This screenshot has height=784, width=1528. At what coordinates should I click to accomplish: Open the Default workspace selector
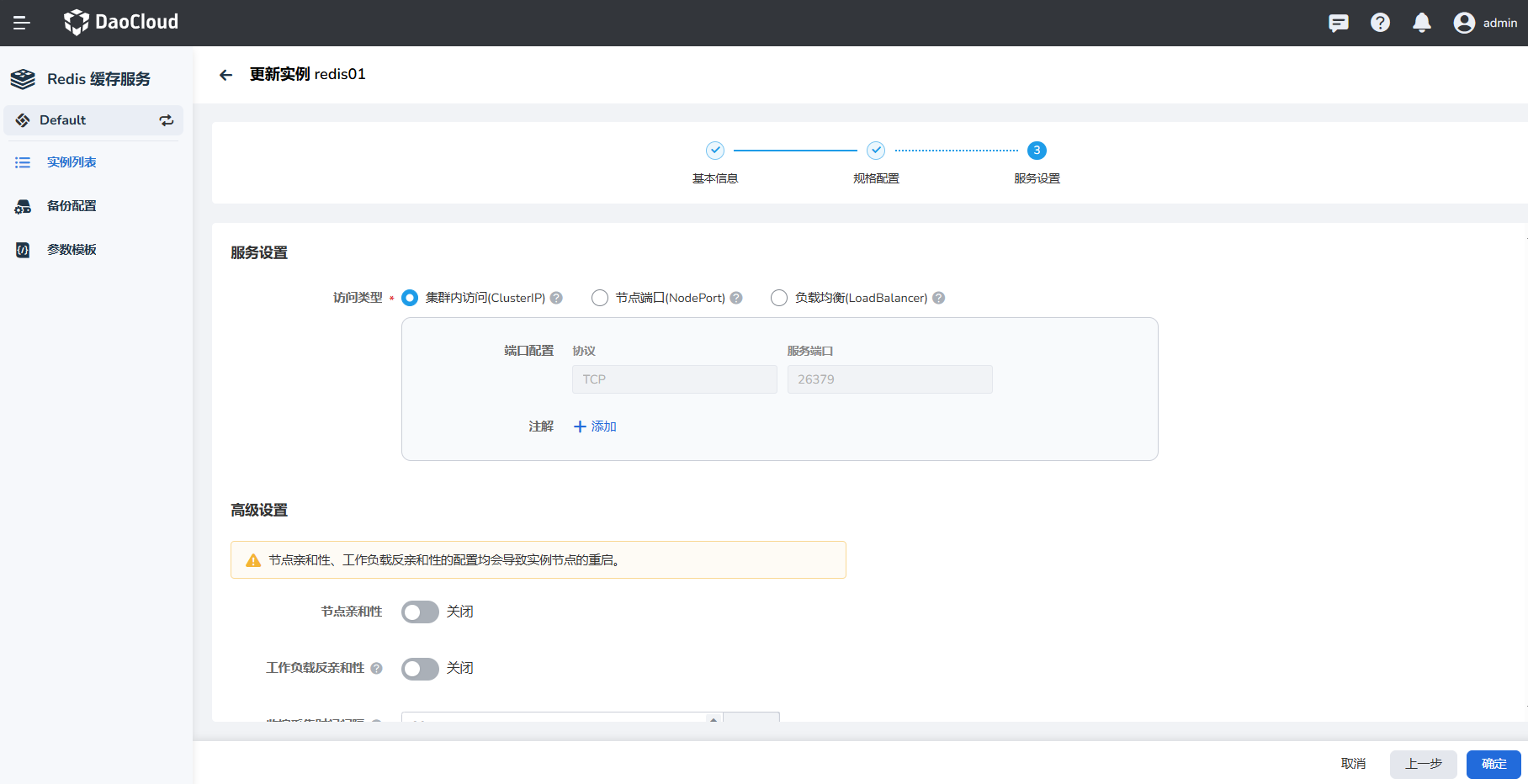(93, 120)
